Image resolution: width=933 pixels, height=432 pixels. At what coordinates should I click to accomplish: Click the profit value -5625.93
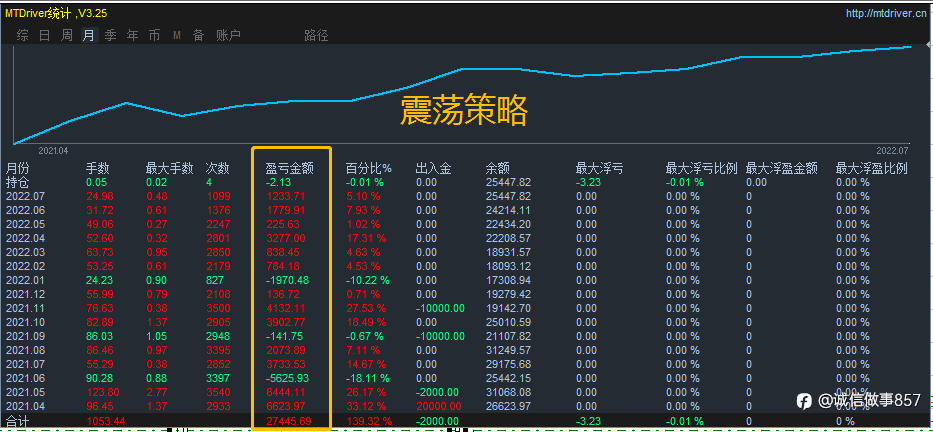point(288,378)
